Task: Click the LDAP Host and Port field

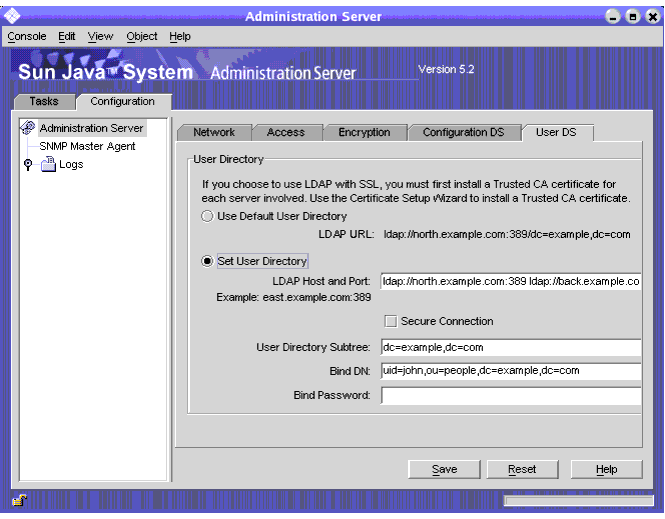Action: coord(511,282)
